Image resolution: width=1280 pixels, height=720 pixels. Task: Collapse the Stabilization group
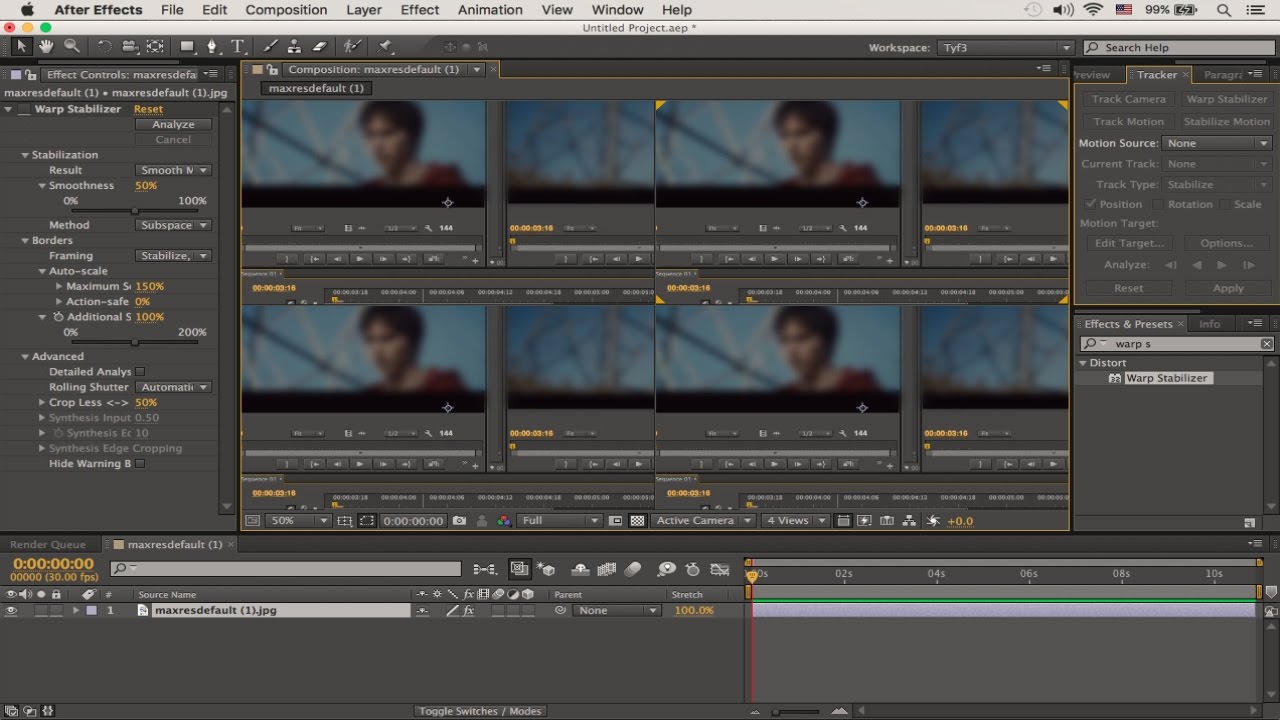26,155
